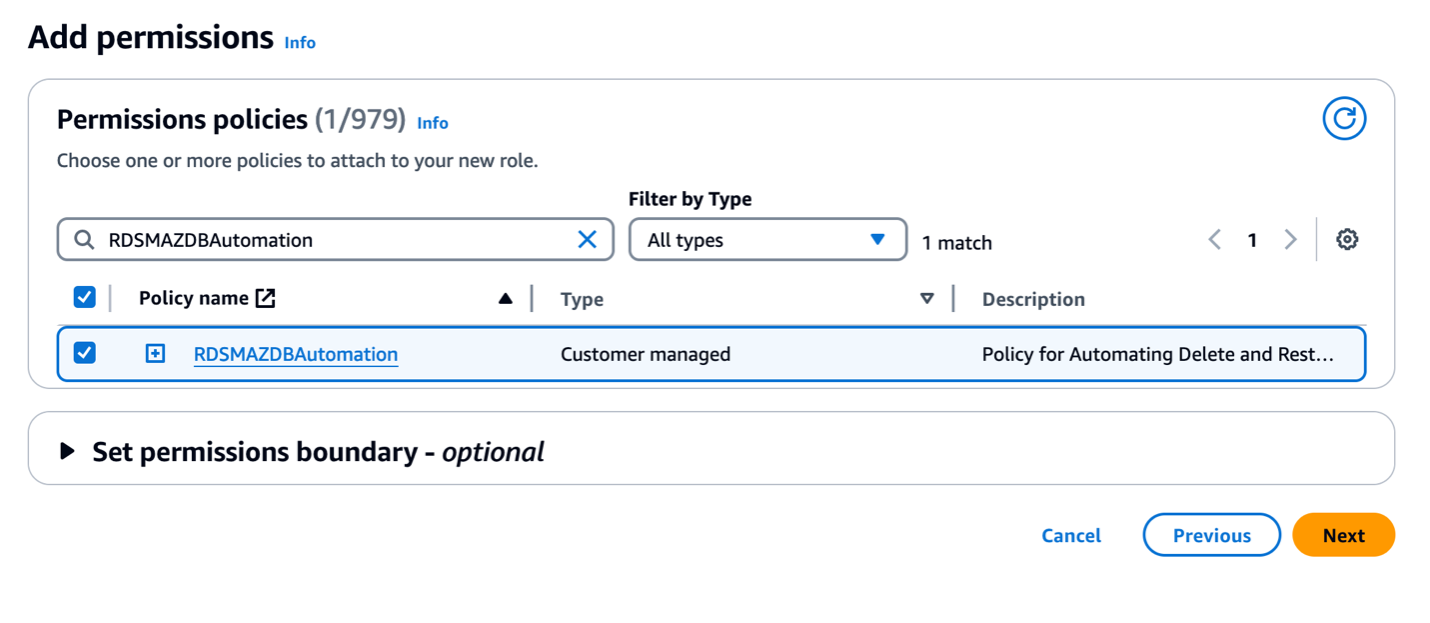Open the table preferences gear icon
The height and width of the screenshot is (623, 1430).
pos(1347,240)
